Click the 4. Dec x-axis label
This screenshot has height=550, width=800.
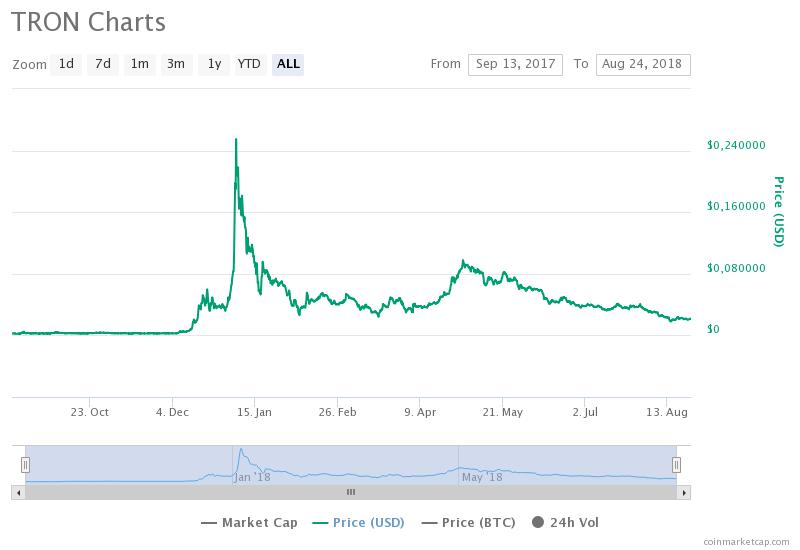point(172,412)
